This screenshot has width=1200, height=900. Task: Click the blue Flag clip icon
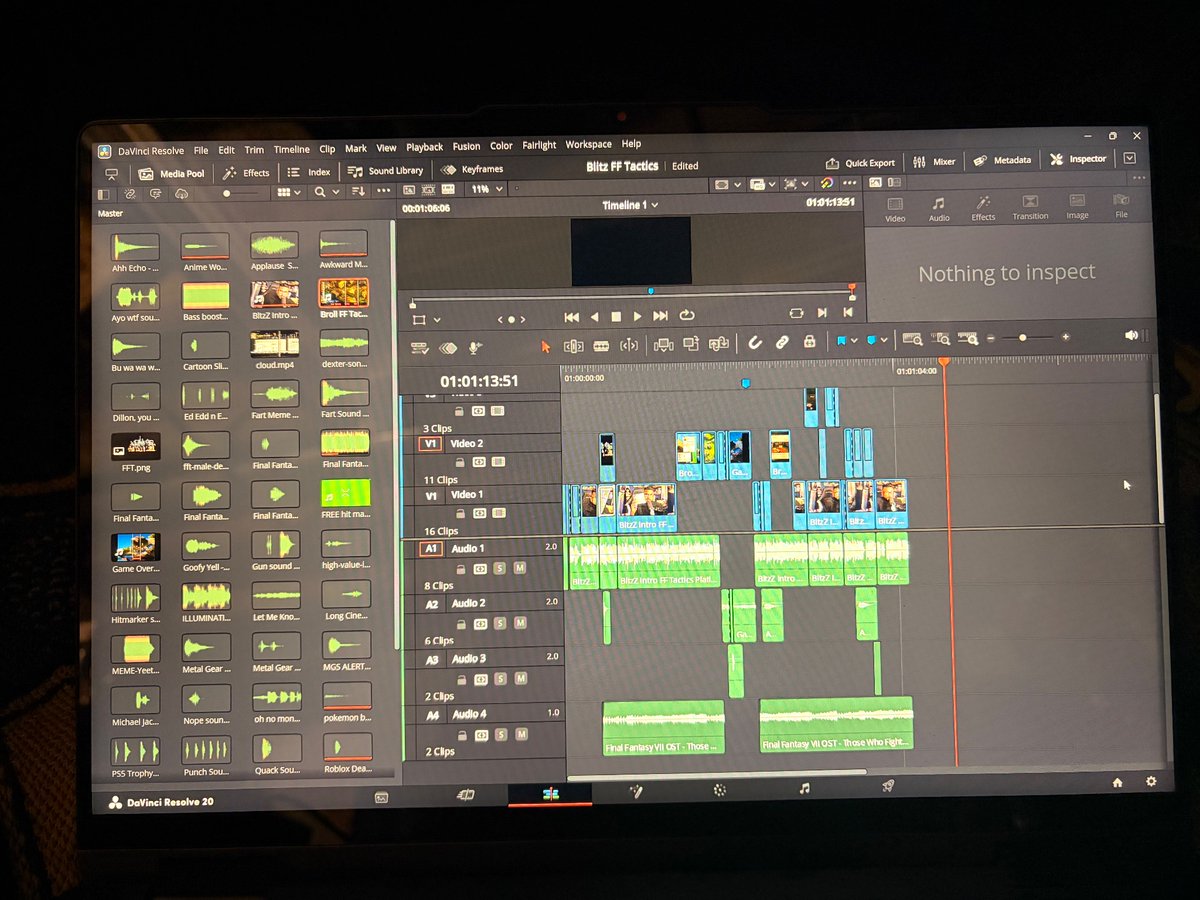pos(841,341)
